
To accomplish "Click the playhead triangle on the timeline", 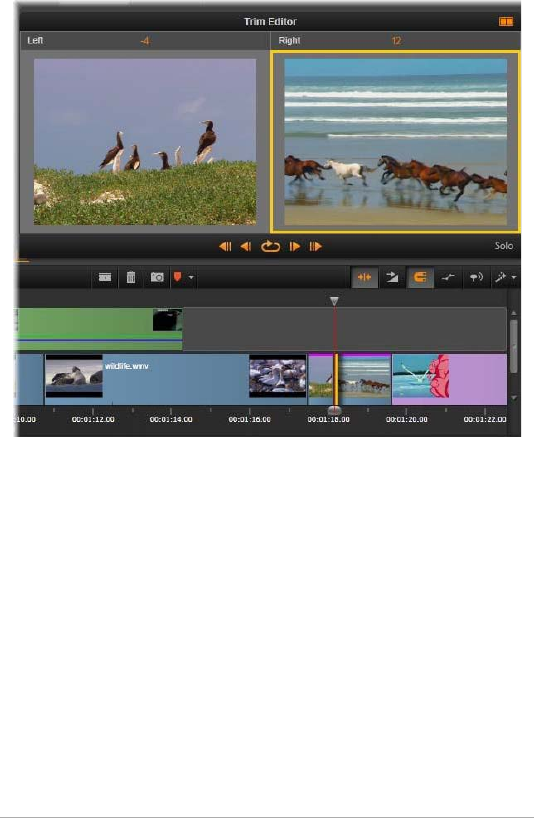I will (x=334, y=301).
